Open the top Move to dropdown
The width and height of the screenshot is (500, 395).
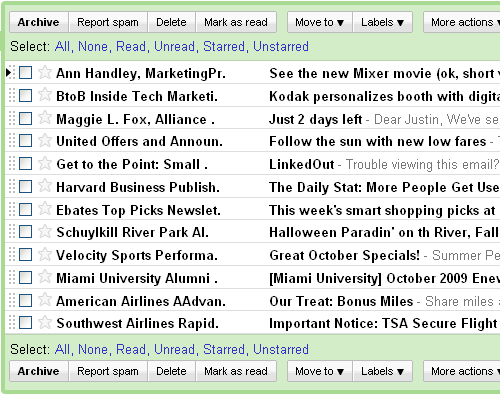coord(320,22)
